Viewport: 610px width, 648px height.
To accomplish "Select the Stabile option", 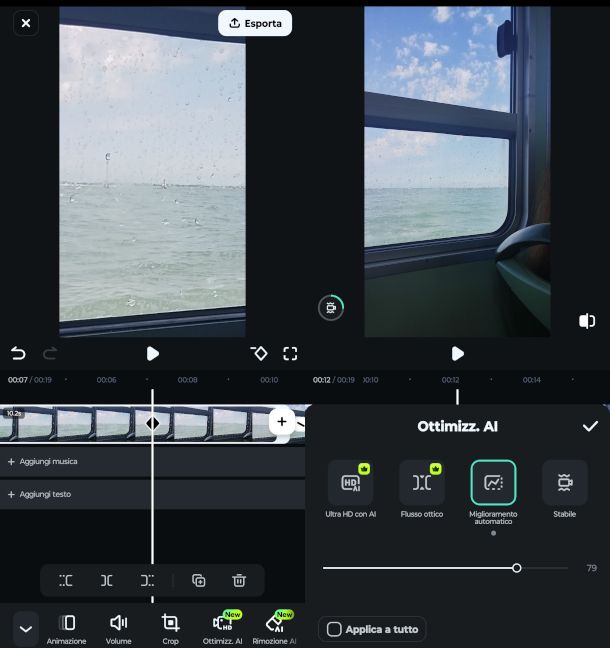I will point(565,490).
